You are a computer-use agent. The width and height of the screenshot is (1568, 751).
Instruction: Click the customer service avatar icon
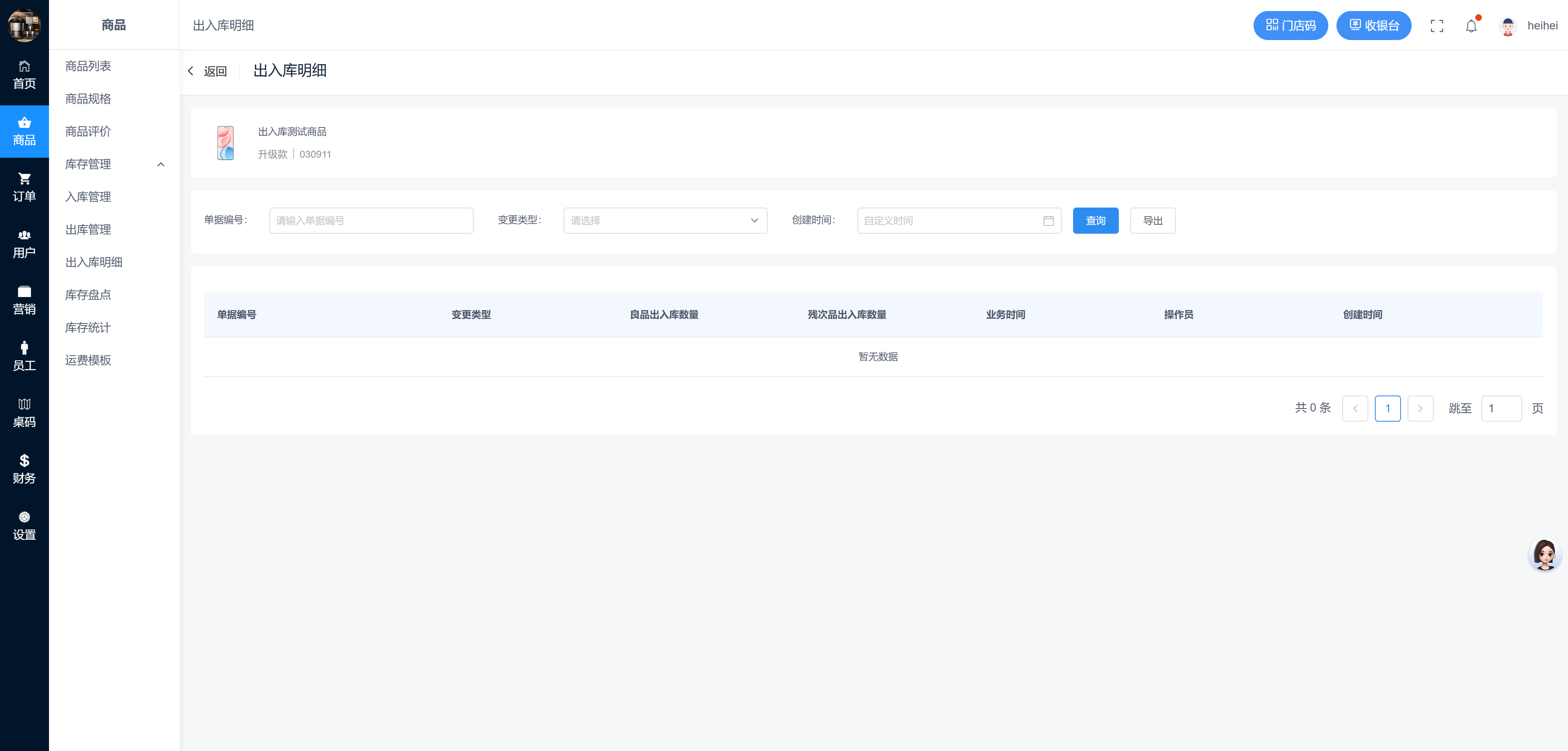coord(1544,554)
